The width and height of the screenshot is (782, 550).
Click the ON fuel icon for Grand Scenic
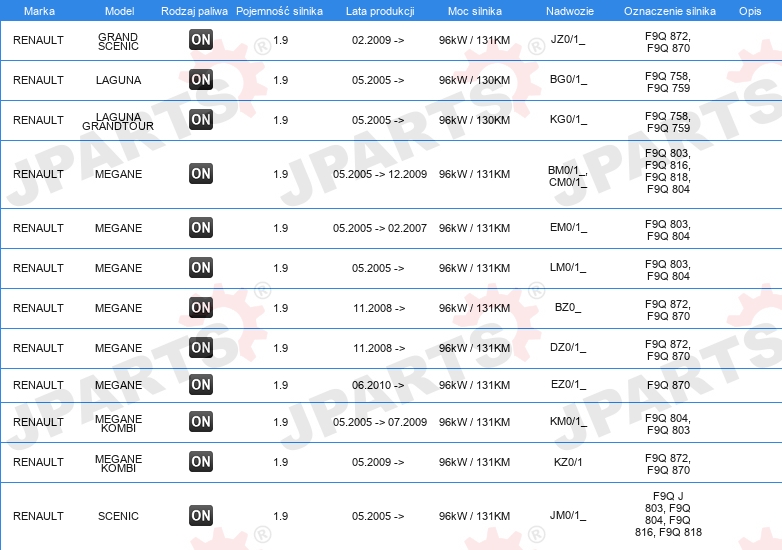click(x=201, y=40)
